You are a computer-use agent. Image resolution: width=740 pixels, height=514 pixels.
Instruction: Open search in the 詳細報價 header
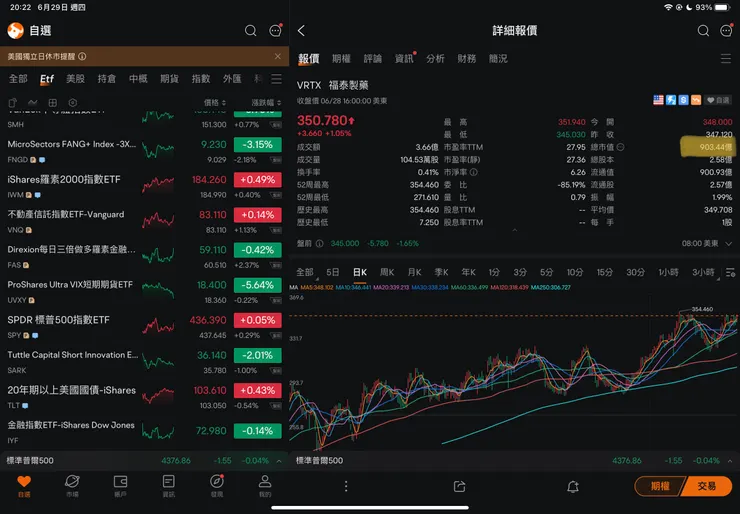pyautogui.click(x=703, y=31)
